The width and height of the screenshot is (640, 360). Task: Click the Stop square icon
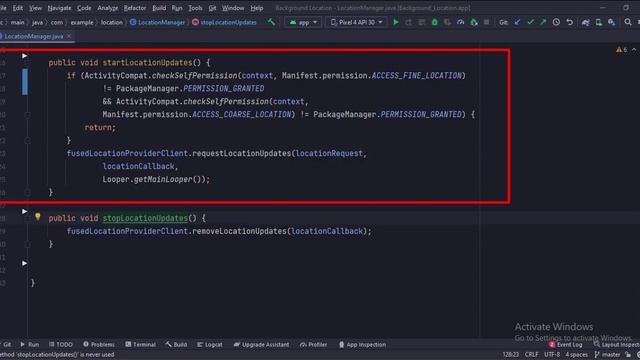pos(487,22)
